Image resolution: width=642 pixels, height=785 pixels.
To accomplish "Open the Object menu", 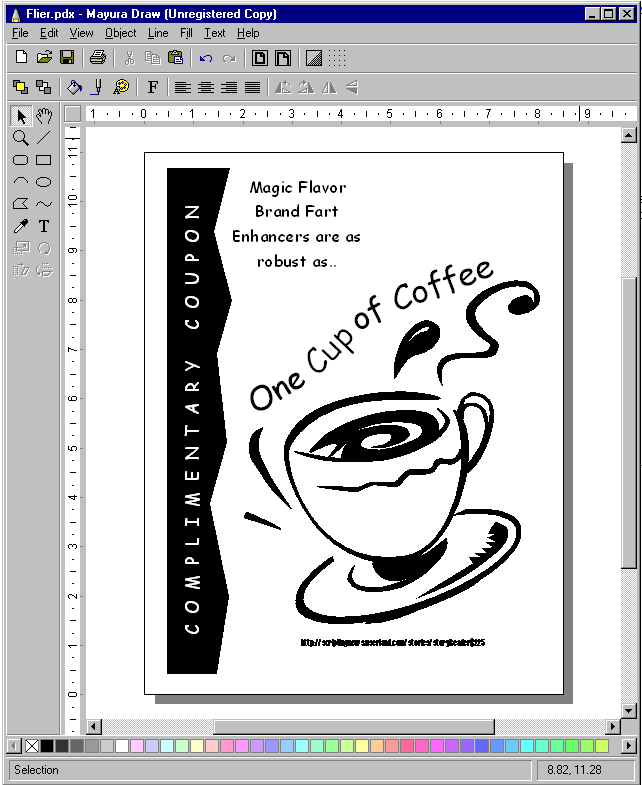I will click(x=120, y=33).
